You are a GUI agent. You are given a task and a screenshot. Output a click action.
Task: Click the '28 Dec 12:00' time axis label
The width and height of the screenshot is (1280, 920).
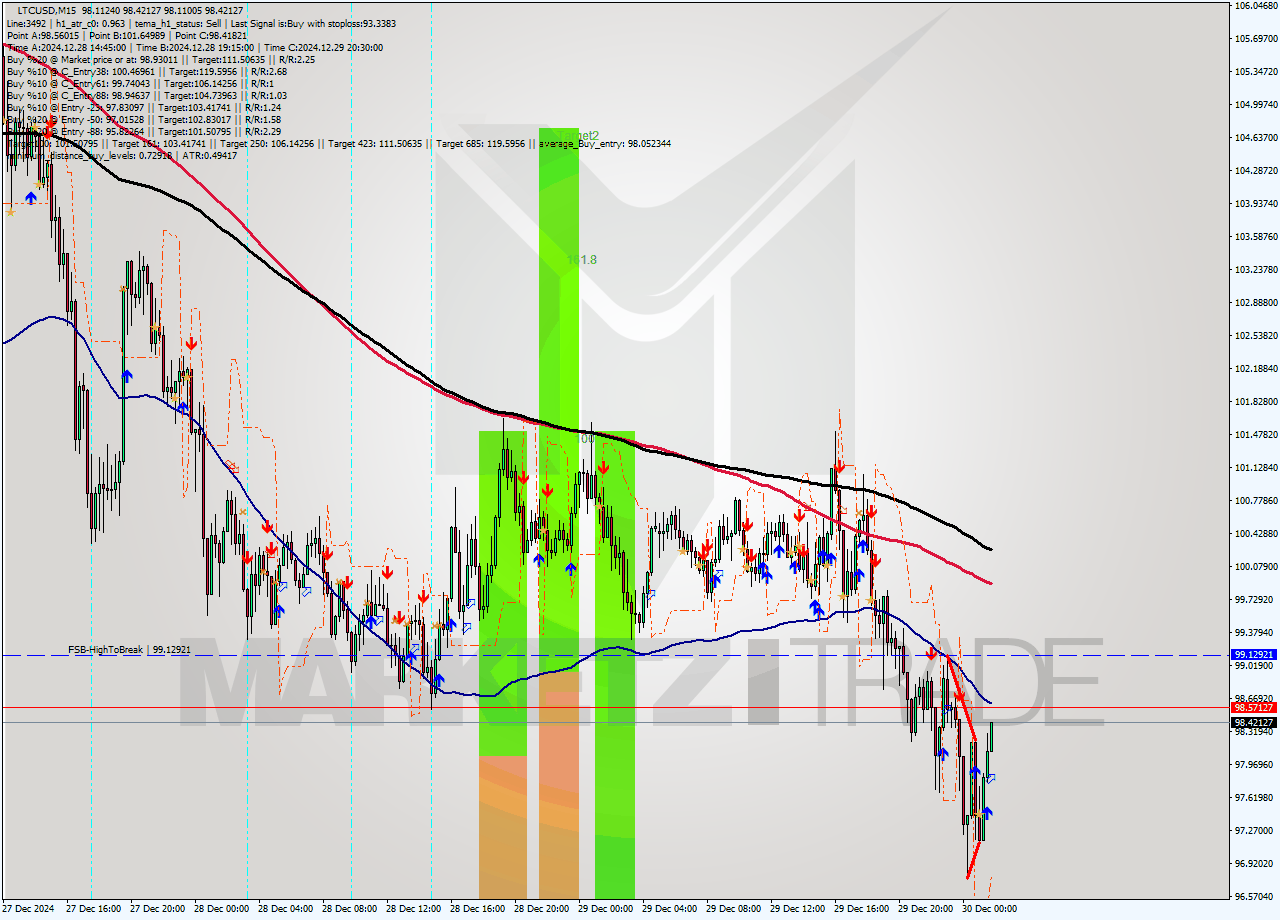413,909
